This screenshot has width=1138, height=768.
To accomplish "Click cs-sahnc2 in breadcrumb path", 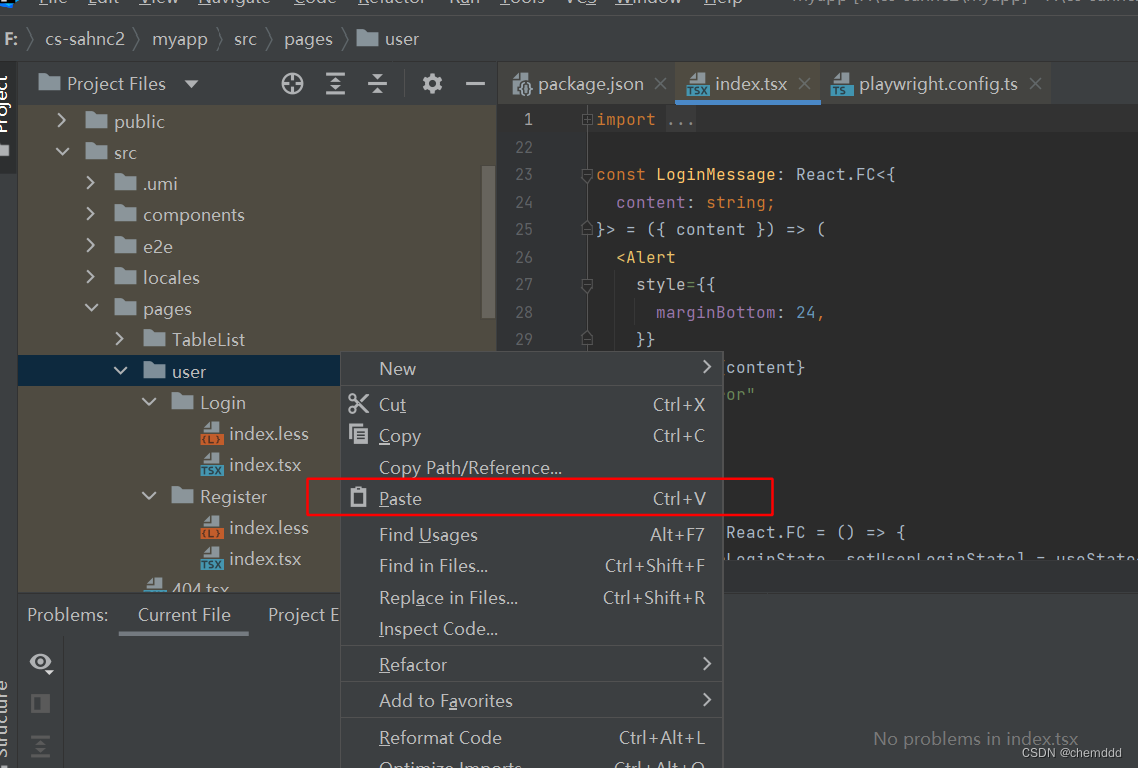I will click(x=85, y=39).
